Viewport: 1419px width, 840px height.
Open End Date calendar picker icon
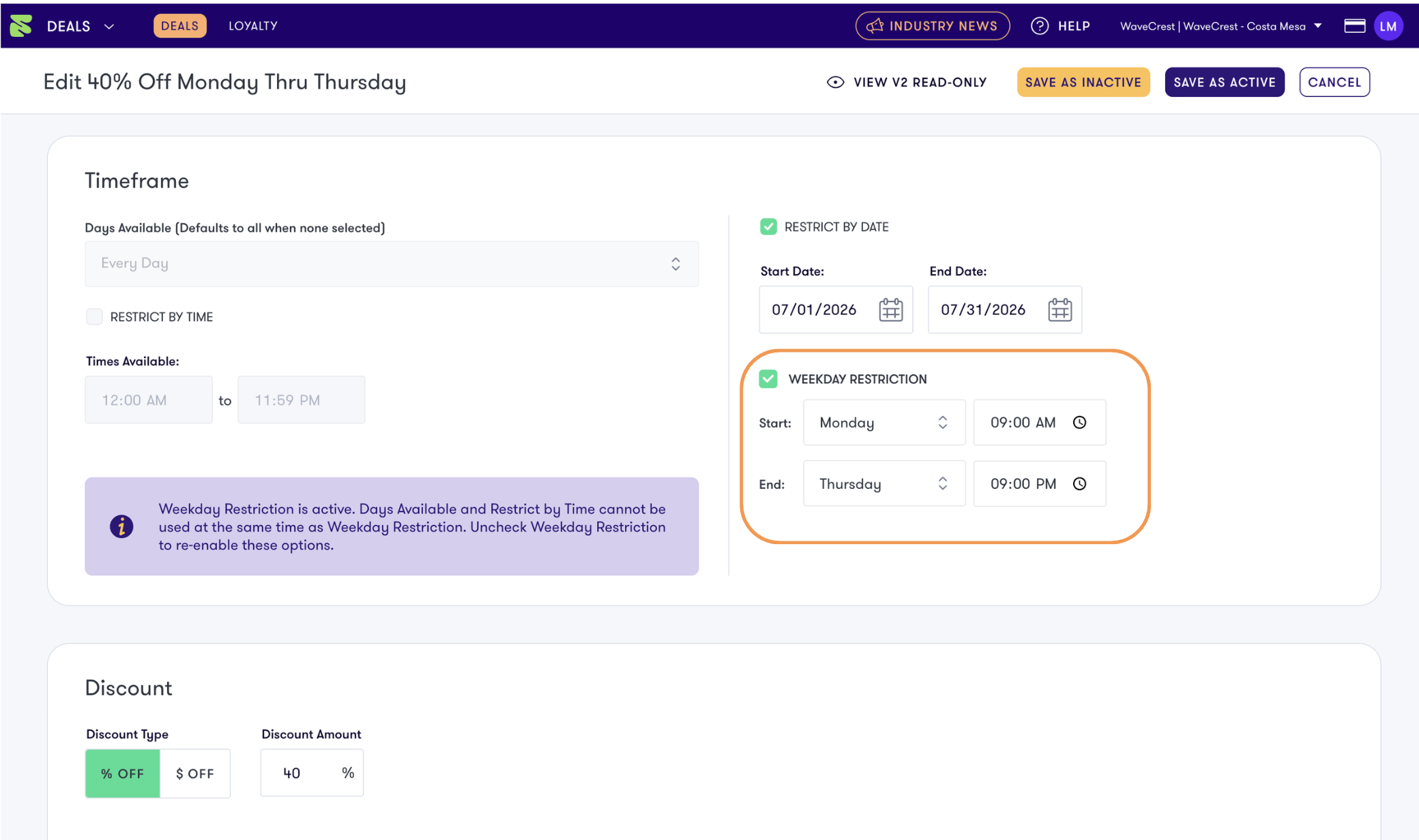coord(1059,310)
